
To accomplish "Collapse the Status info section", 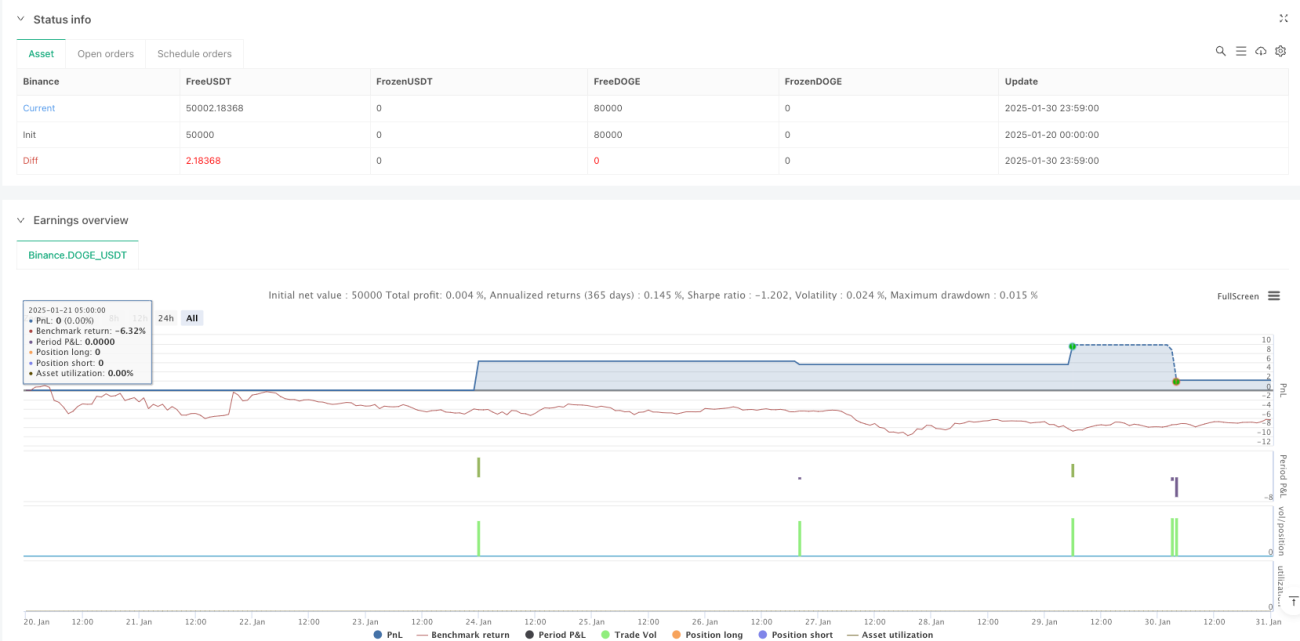I will [22, 19].
